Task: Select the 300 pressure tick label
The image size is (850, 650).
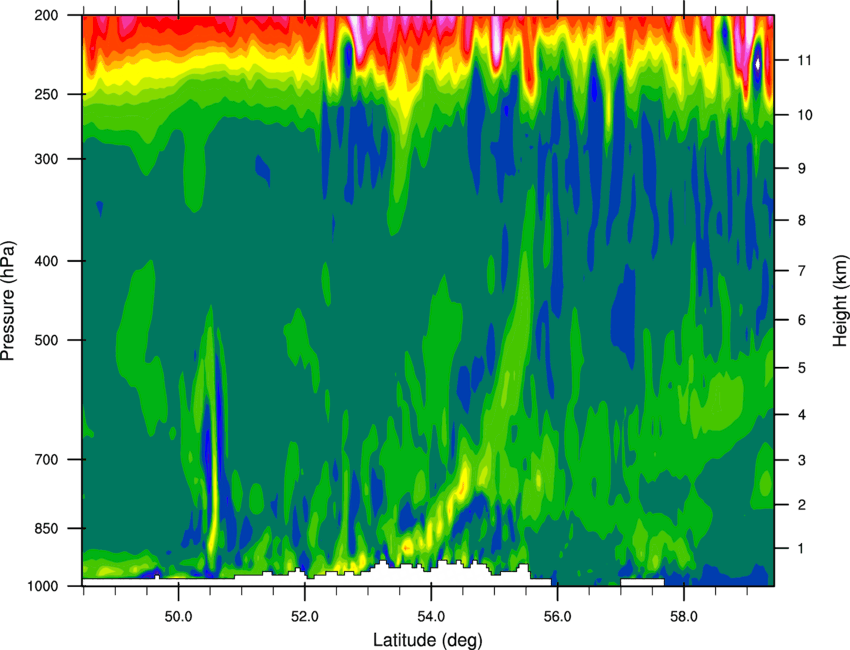Action: pyautogui.click(x=46, y=159)
